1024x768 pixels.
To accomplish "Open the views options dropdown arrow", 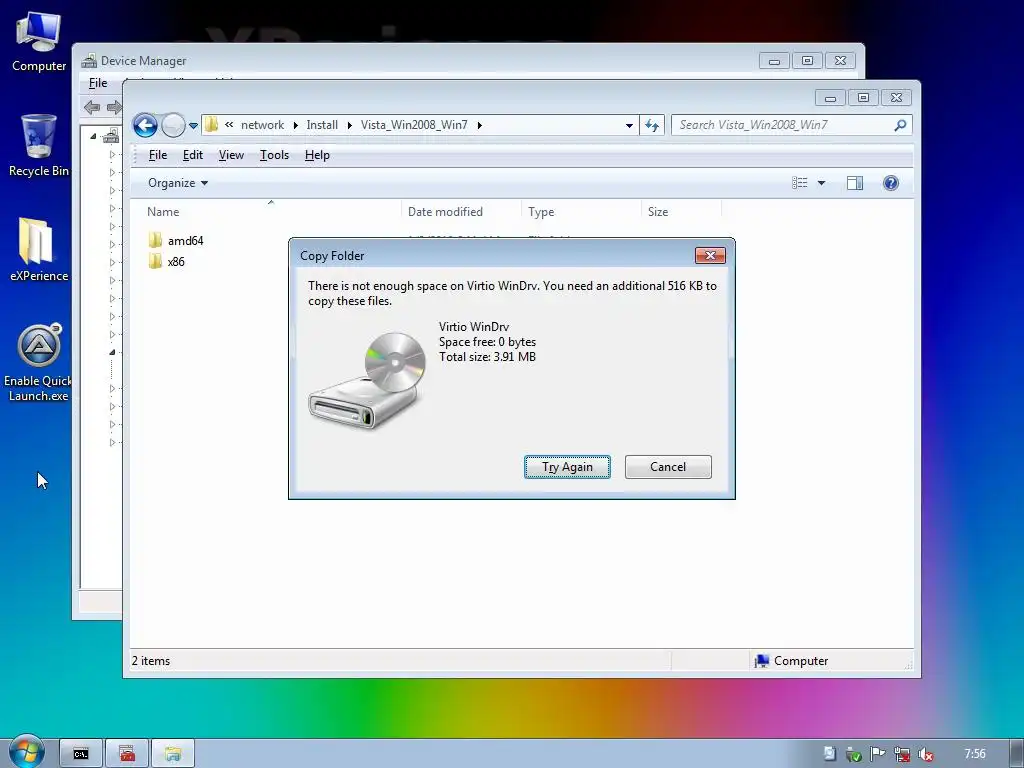I will tap(822, 183).
